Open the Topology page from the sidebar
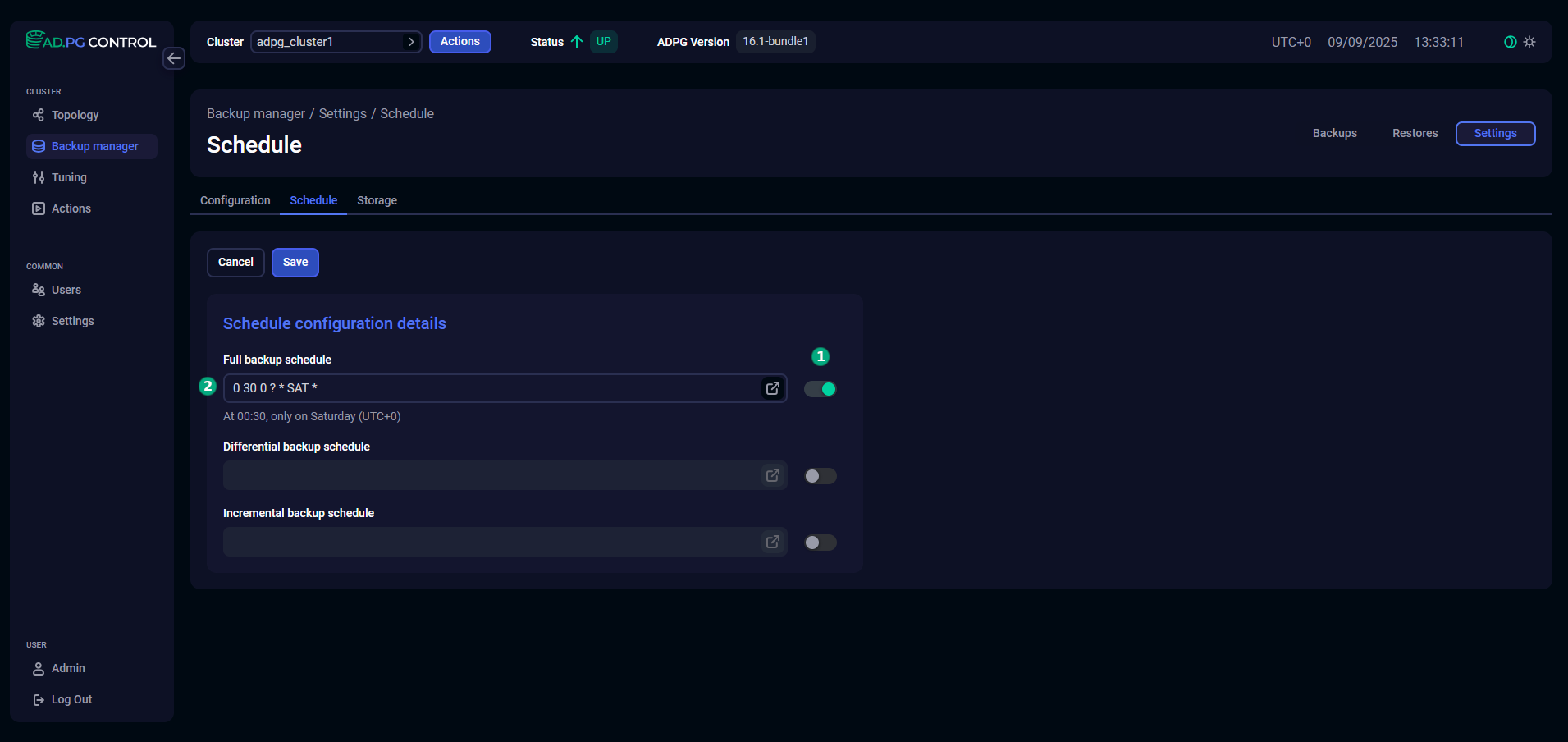Image resolution: width=1568 pixels, height=742 pixels. click(x=75, y=115)
